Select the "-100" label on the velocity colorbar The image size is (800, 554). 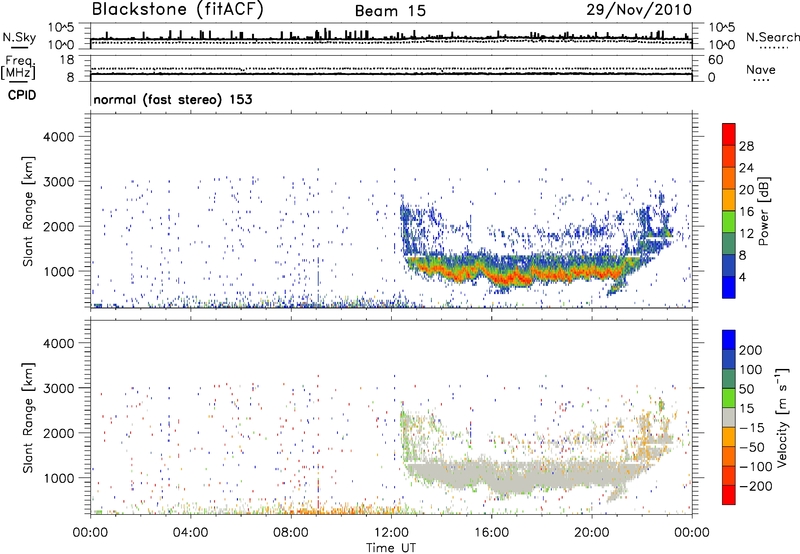point(756,467)
